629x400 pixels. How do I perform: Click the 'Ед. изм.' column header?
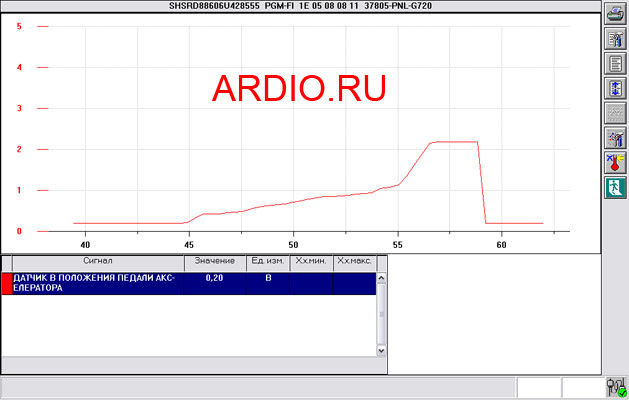[268, 263]
